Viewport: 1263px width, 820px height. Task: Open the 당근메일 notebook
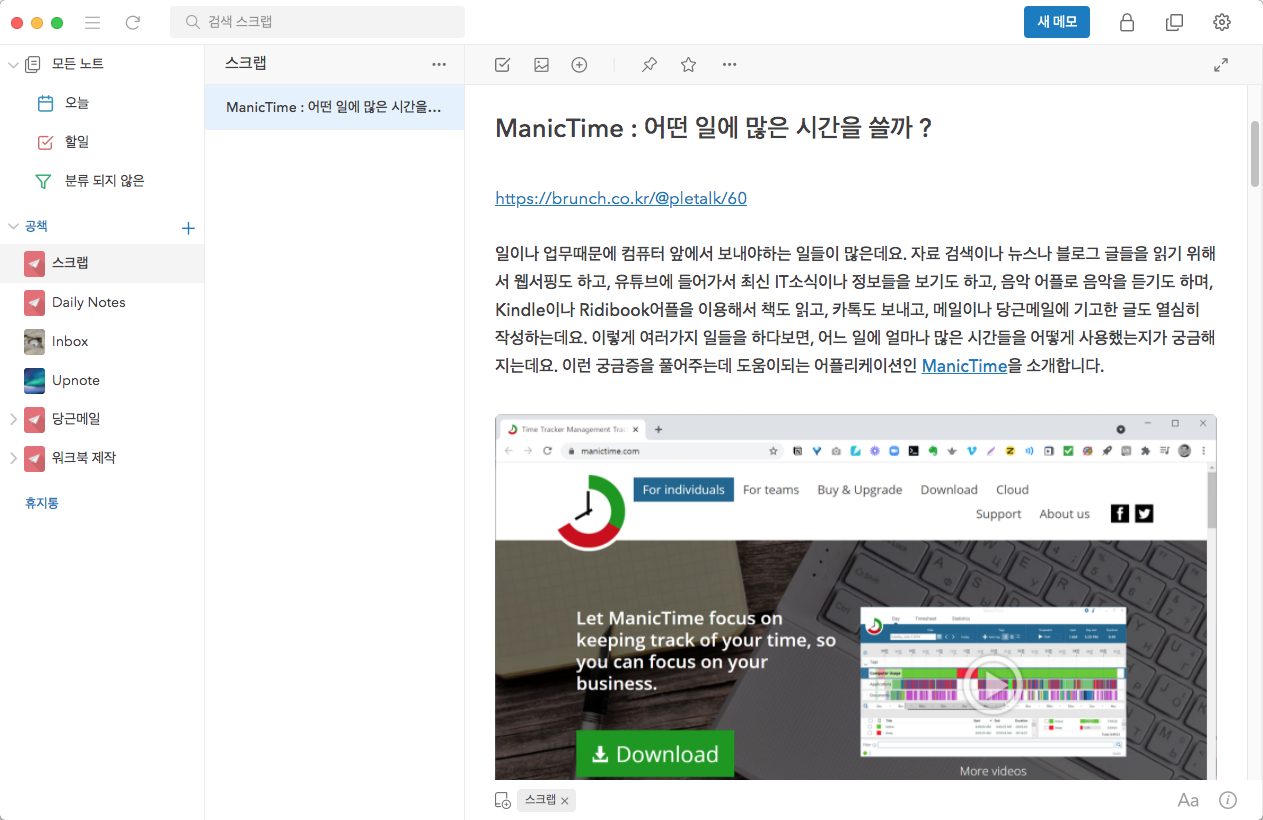[x=76, y=419]
